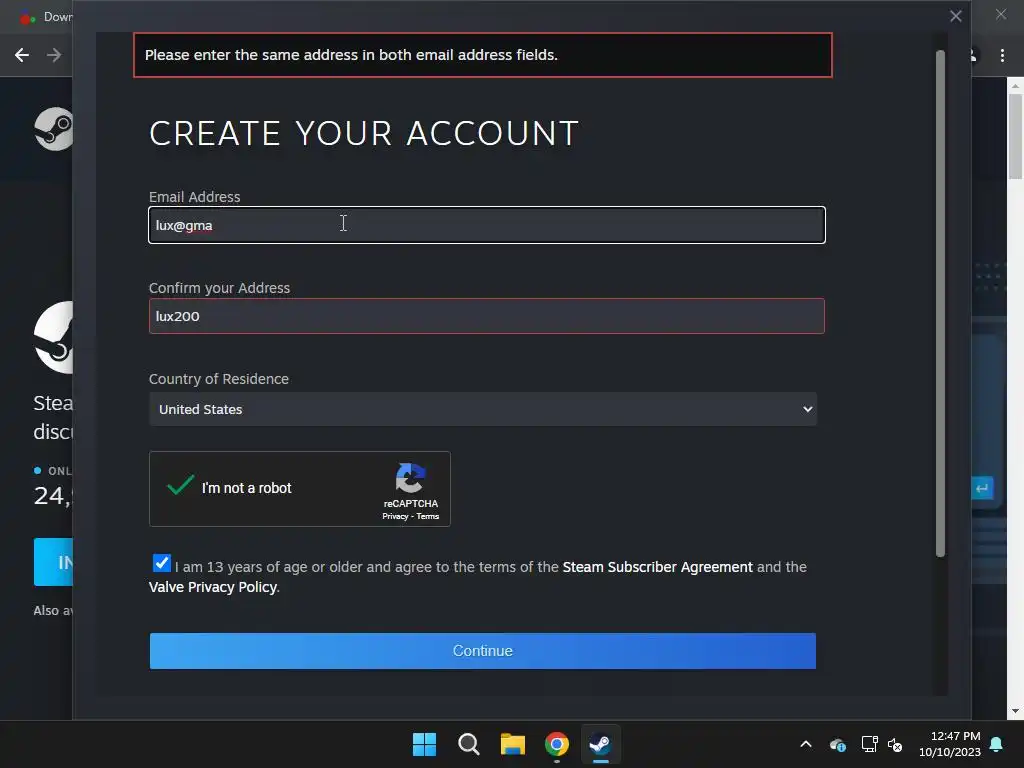The image size is (1024, 768).
Task: Click the OneDrive cloud tray icon
Action: click(x=838, y=744)
